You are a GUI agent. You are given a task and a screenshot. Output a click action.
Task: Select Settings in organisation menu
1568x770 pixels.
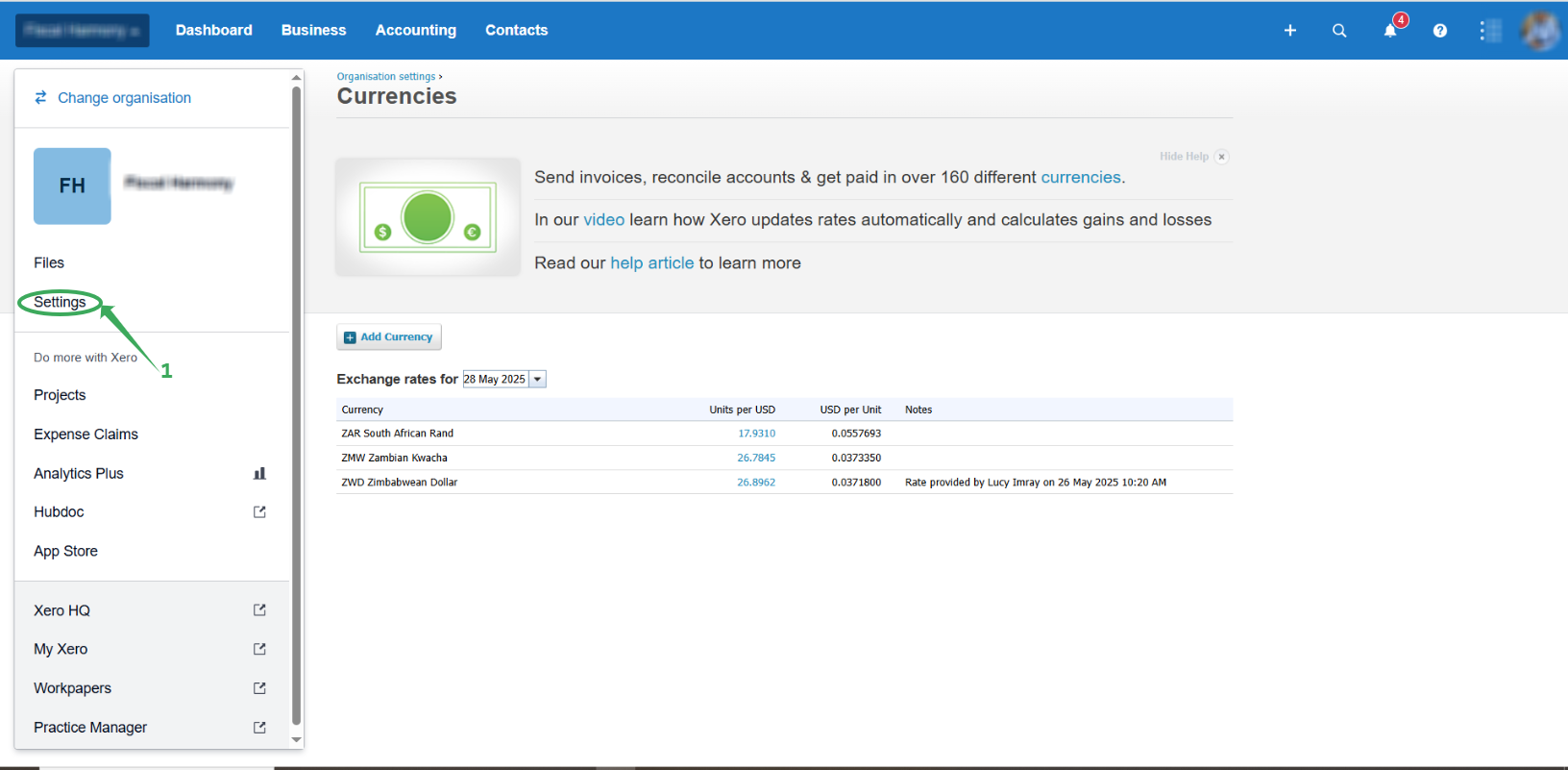60,302
